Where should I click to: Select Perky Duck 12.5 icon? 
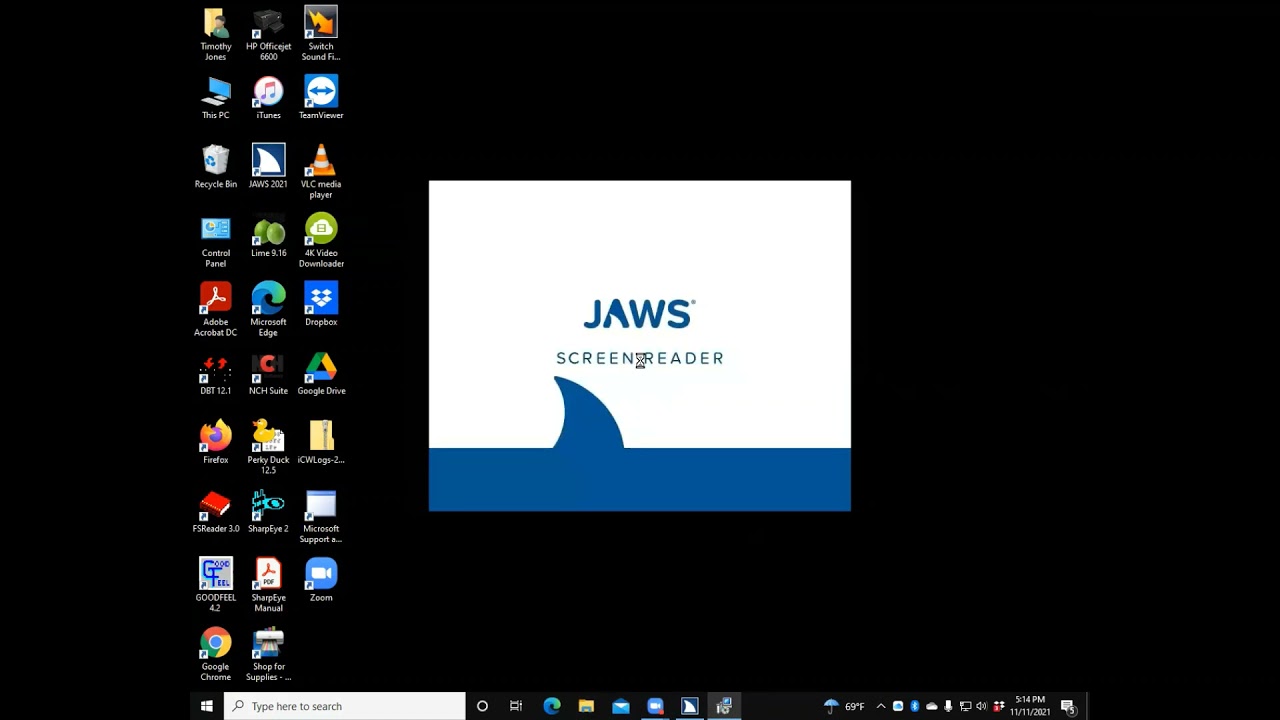[268, 448]
